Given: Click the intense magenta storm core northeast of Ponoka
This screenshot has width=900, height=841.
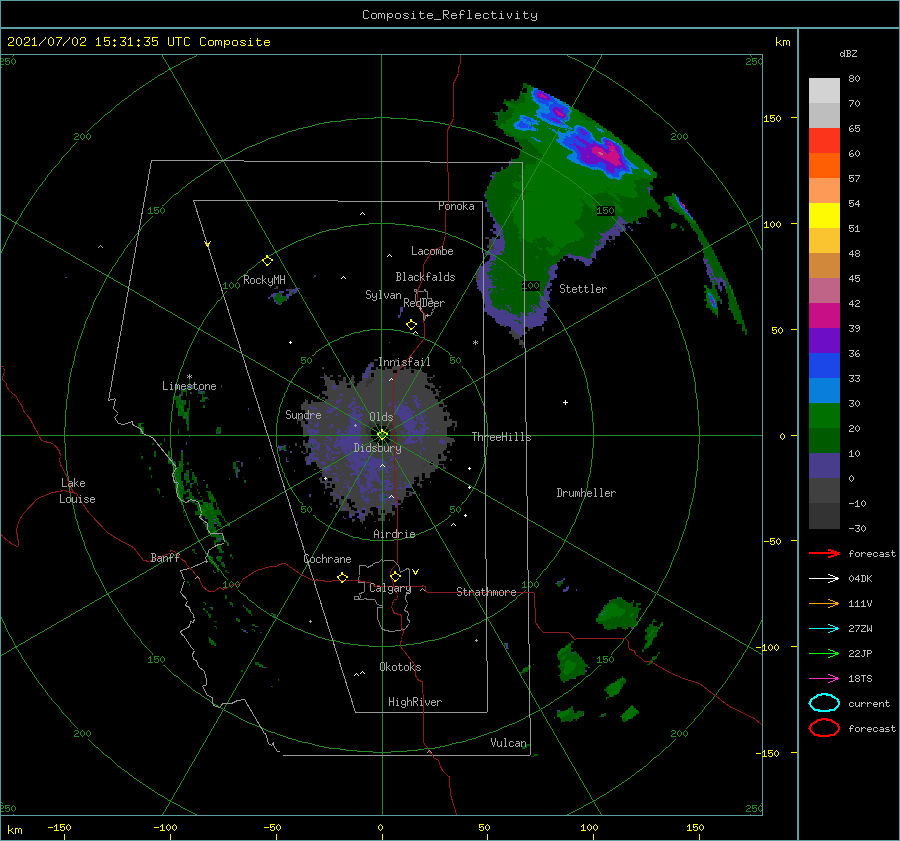Looking at the screenshot, I should [x=607, y=154].
